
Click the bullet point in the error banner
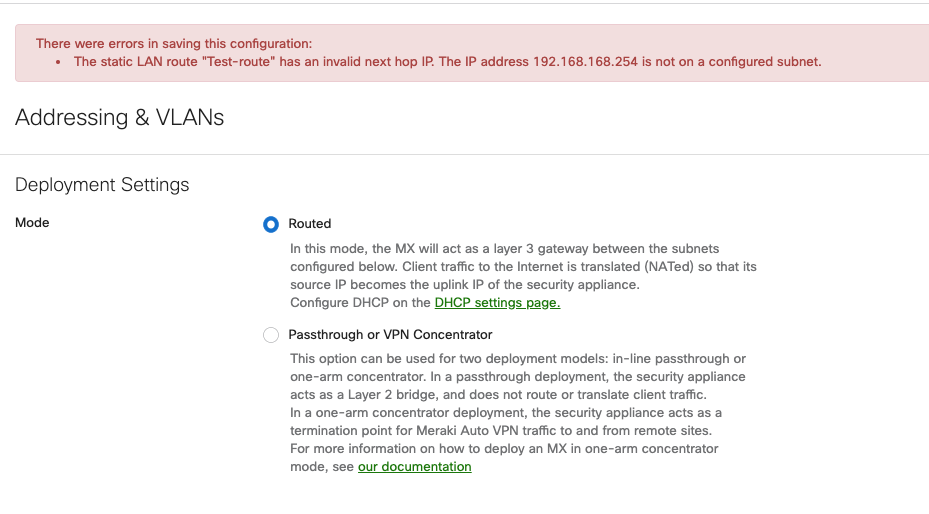click(x=63, y=62)
